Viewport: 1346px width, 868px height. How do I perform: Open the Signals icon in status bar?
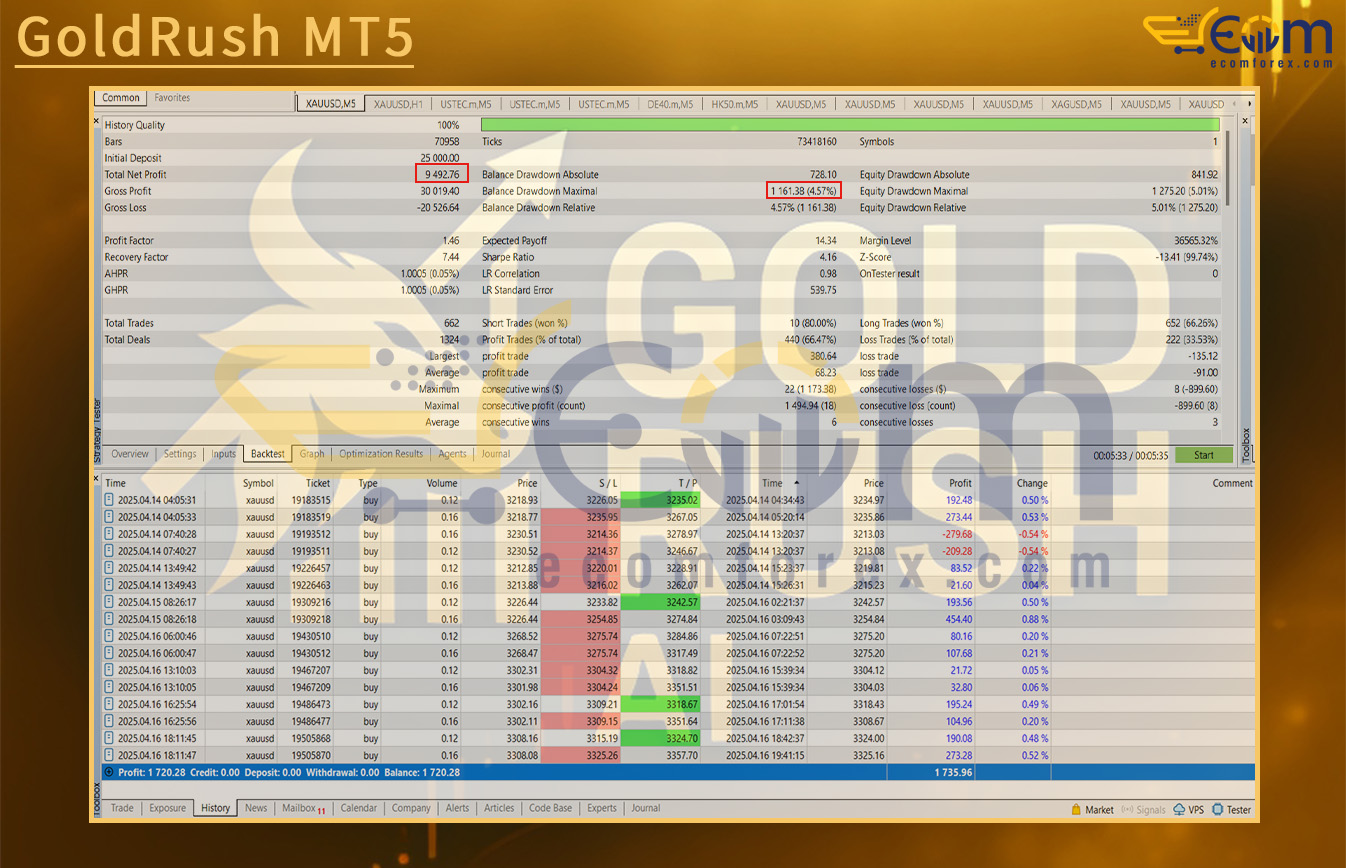(1127, 809)
